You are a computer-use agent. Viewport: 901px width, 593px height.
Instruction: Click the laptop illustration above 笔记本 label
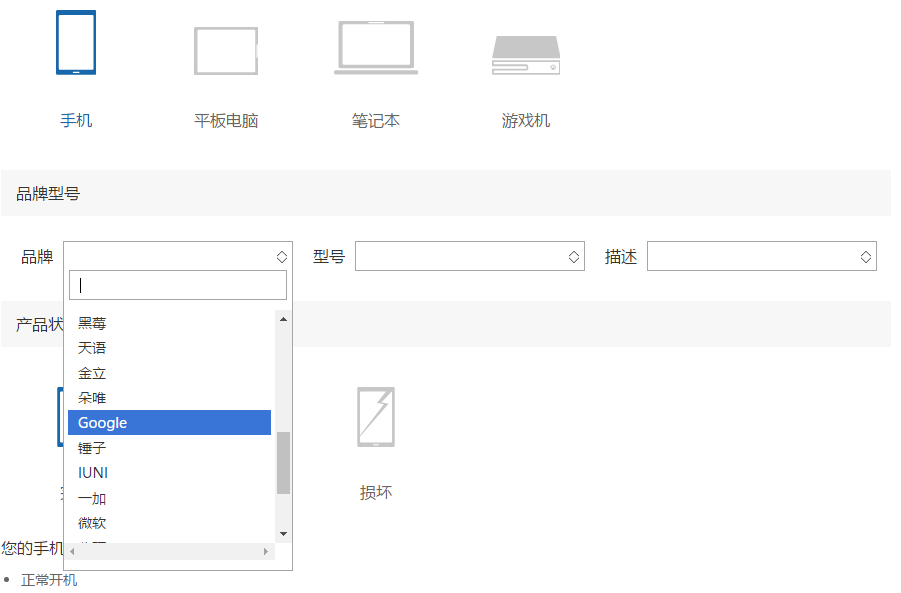[375, 45]
